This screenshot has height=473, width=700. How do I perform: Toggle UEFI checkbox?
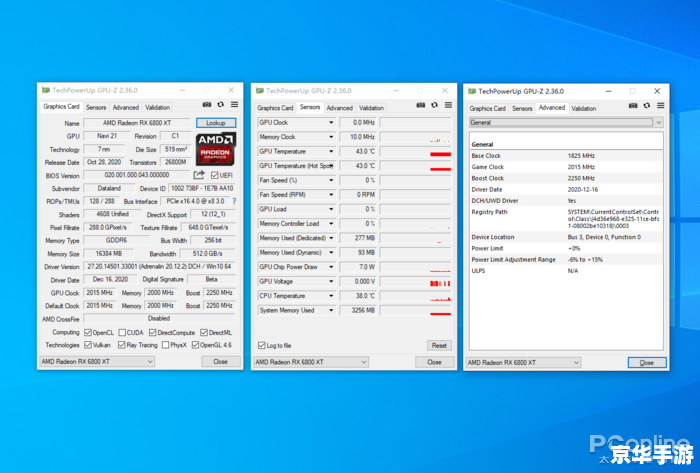[215, 175]
